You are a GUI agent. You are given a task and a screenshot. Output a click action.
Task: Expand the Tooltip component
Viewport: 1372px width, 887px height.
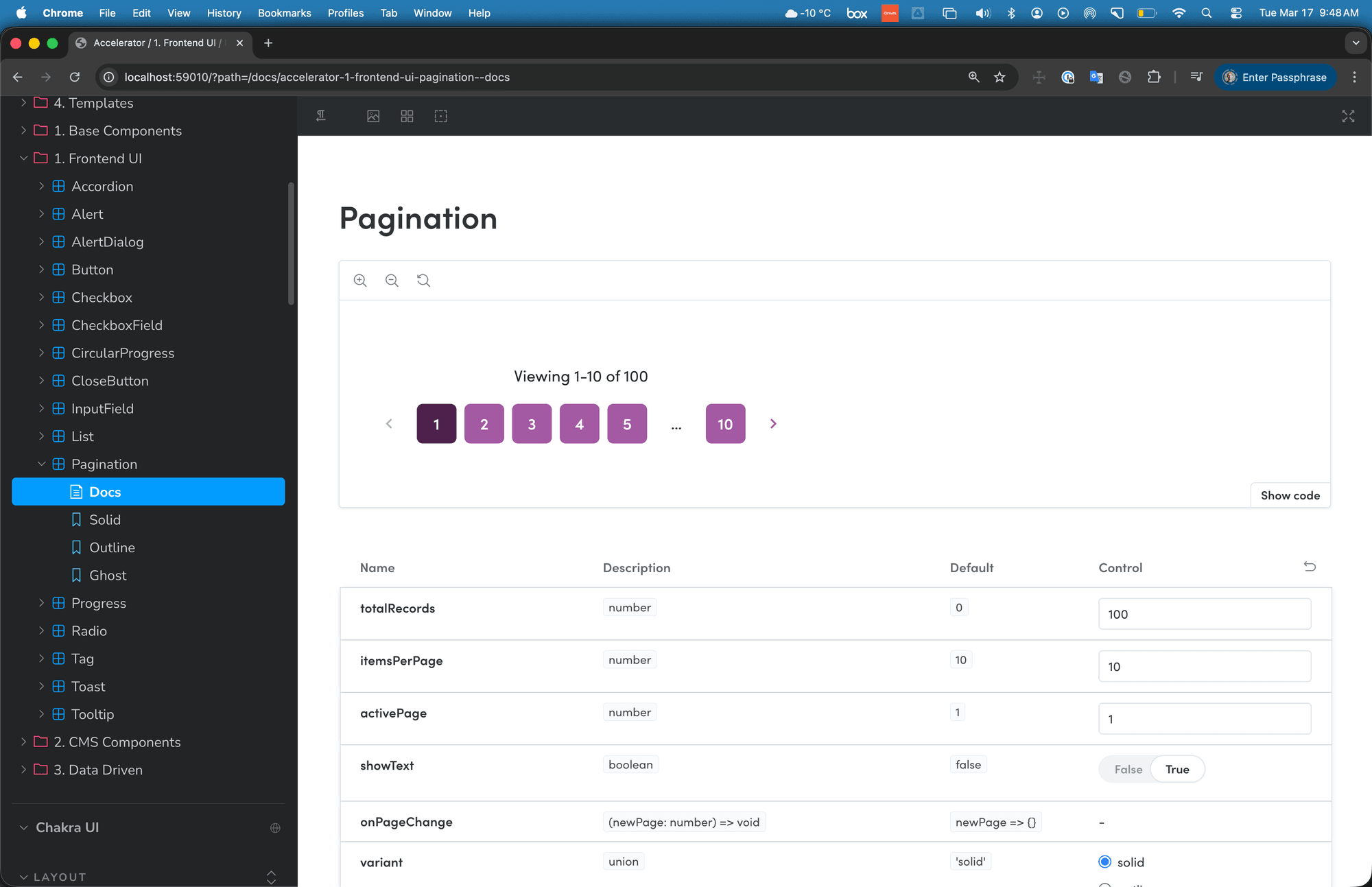pos(41,714)
